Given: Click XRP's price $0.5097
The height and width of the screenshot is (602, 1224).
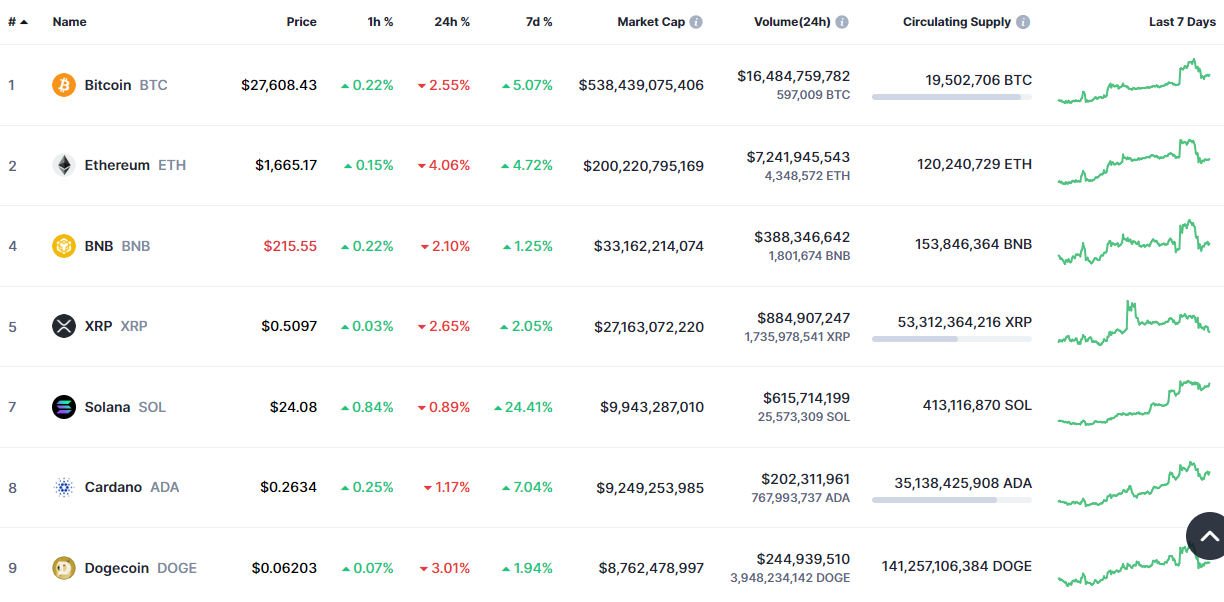Looking at the screenshot, I should [289, 326].
